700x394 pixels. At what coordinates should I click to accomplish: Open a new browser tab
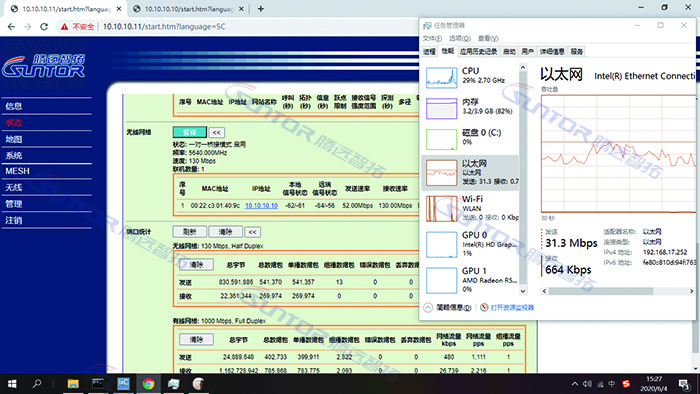tap(261, 8)
